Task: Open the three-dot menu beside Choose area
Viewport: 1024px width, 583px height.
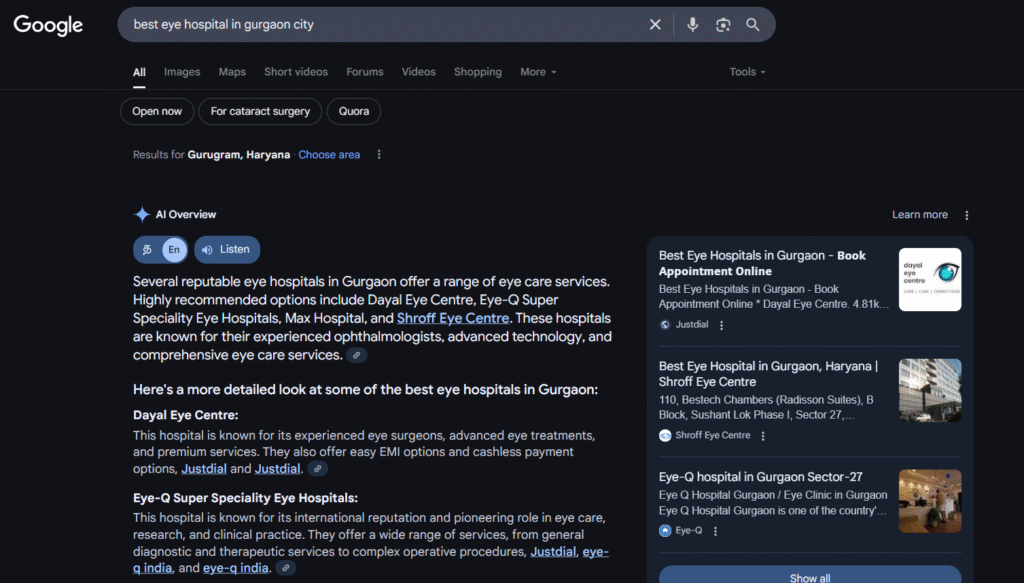Action: point(379,155)
